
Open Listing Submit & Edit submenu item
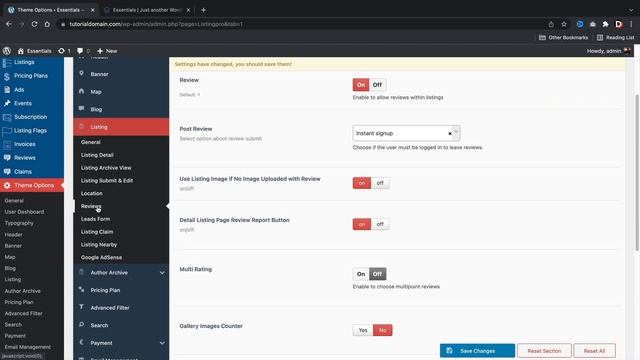click(x=107, y=181)
